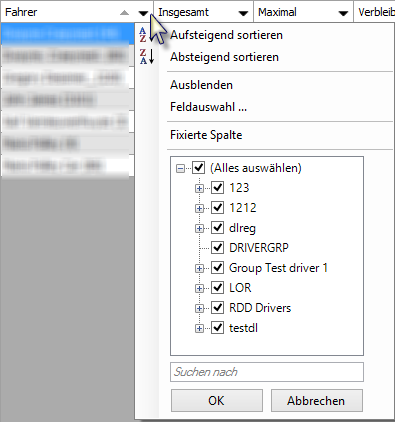Uncheck the 123 group checkbox

218,188
